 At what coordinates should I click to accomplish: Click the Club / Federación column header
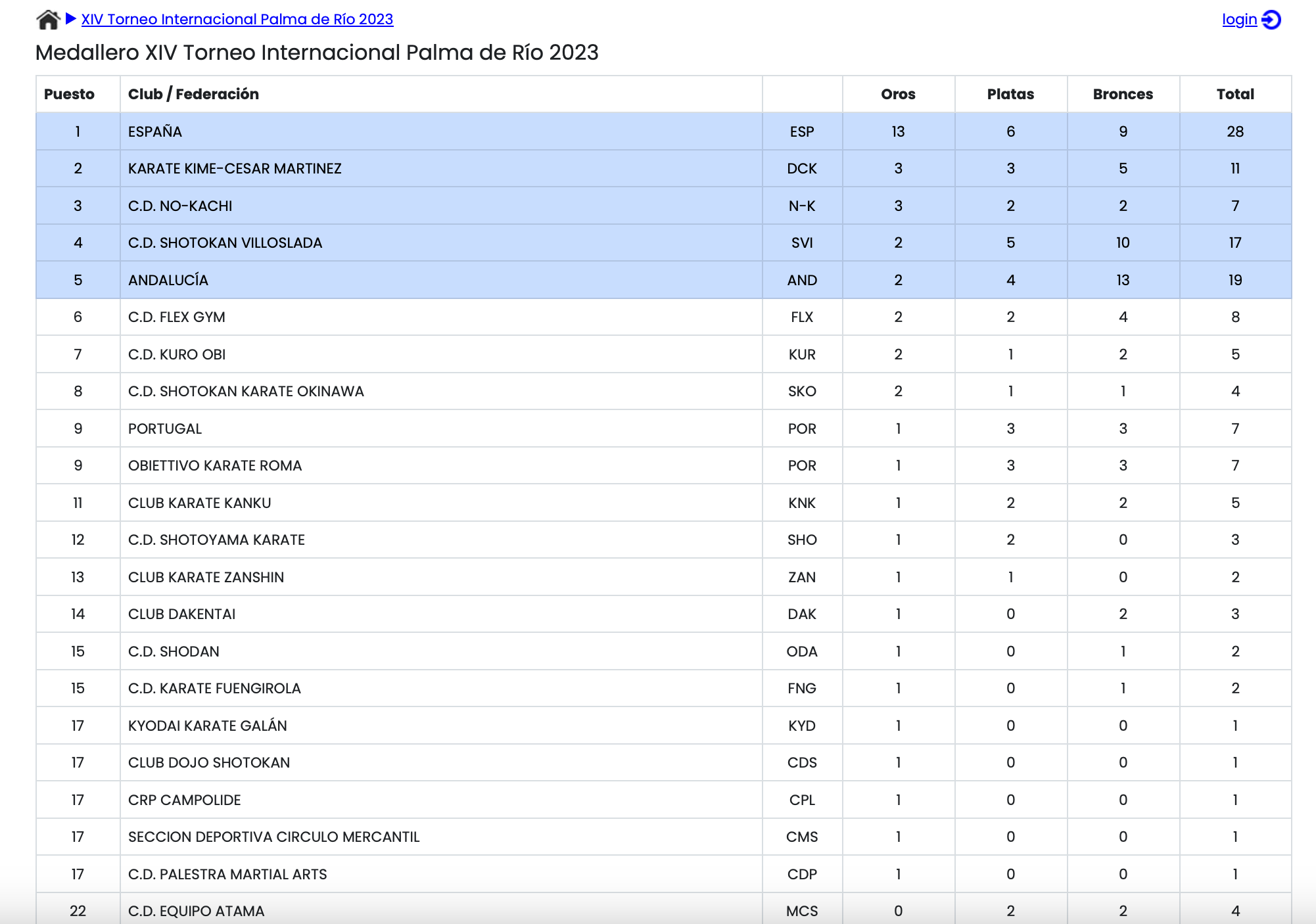193,94
